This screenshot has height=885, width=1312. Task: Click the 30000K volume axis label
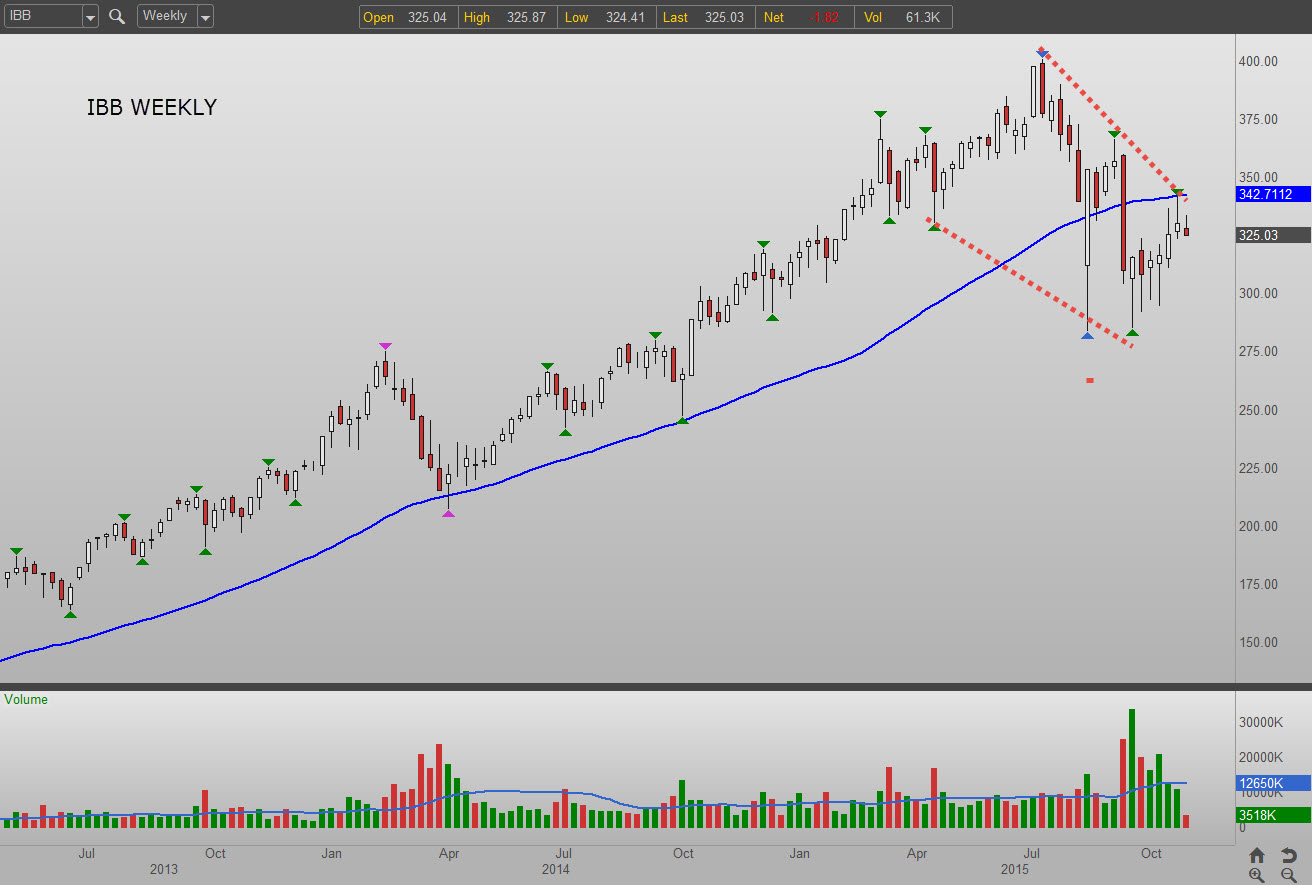(x=1263, y=722)
